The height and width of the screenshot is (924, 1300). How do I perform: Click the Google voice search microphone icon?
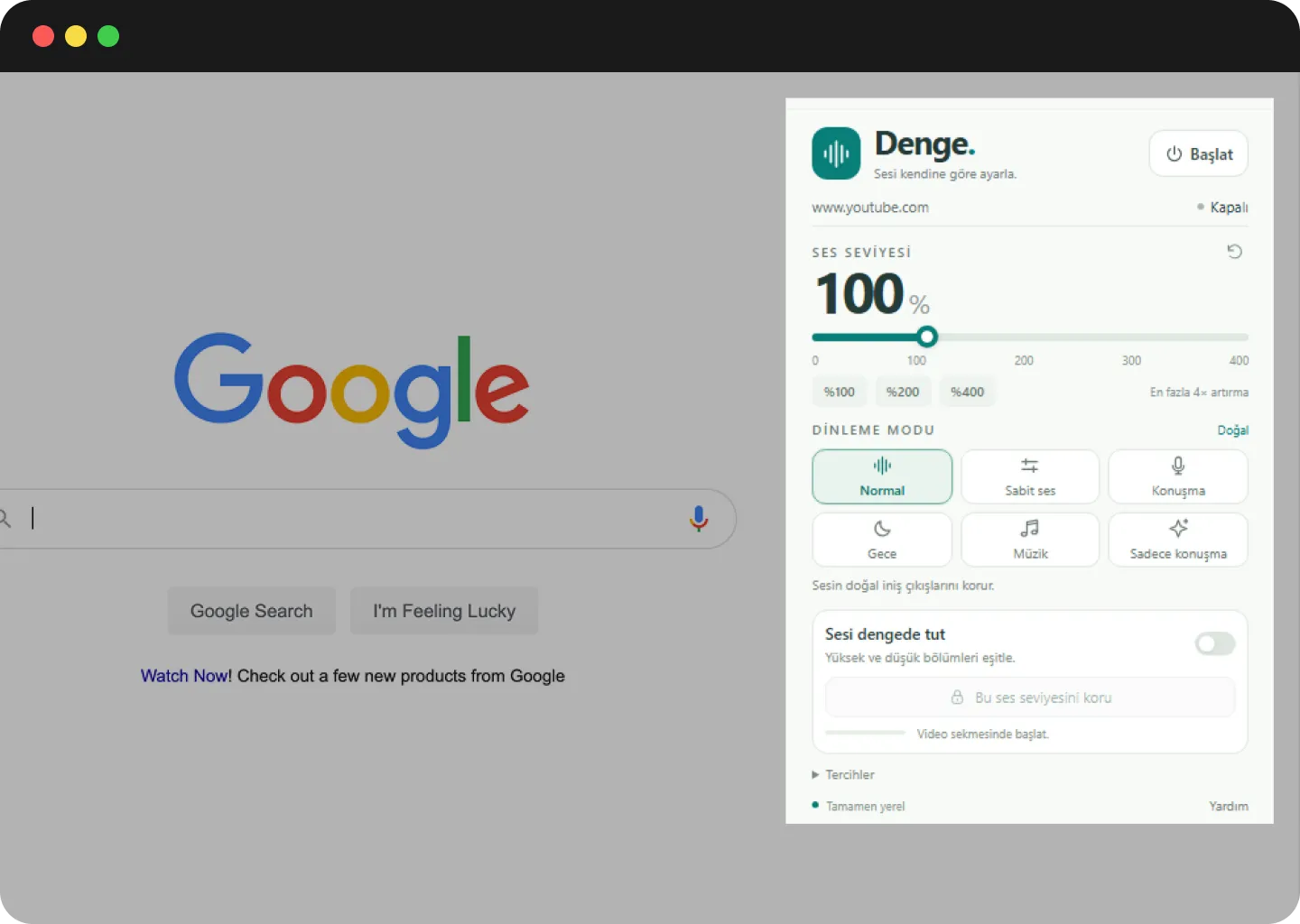(x=699, y=518)
